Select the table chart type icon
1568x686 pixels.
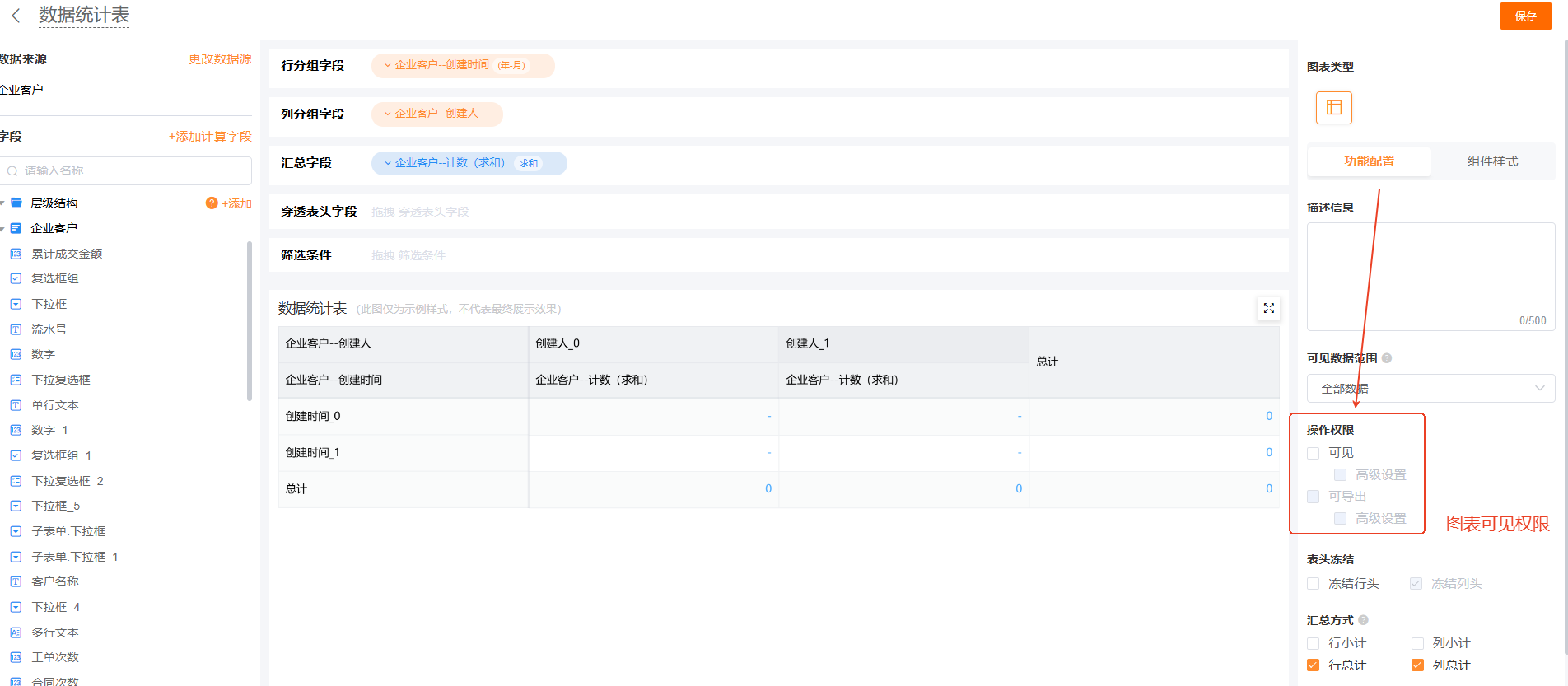[x=1333, y=108]
